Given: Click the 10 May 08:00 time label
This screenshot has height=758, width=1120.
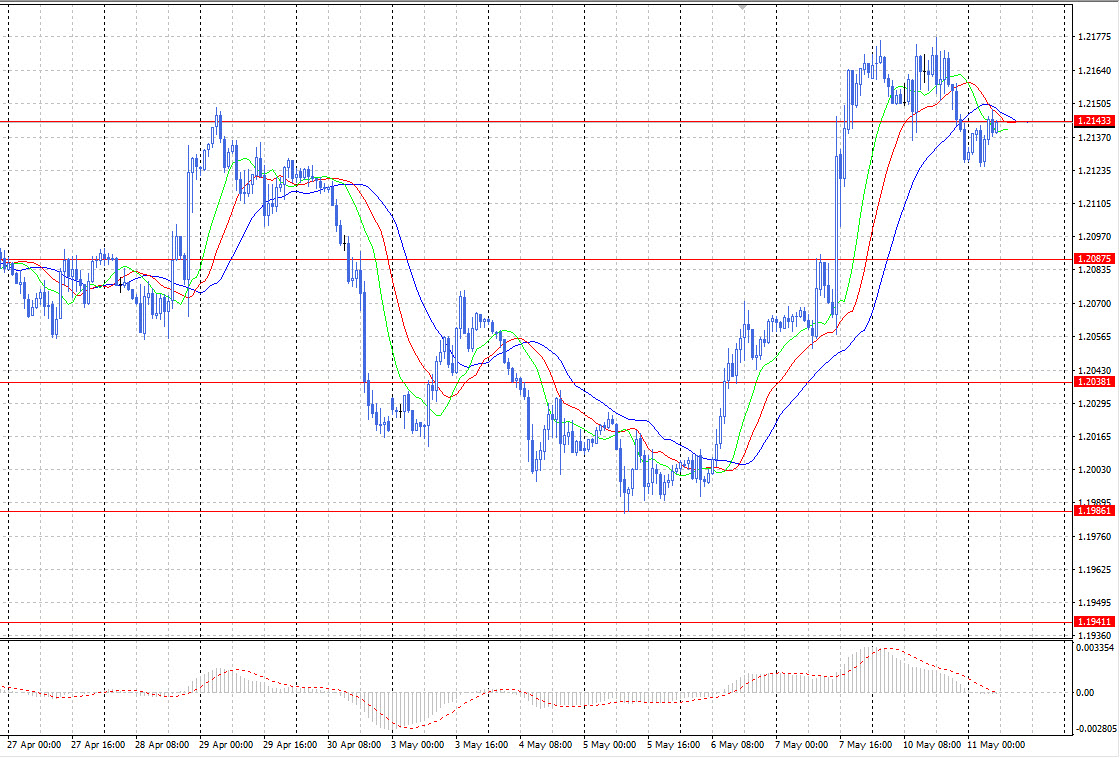Looking at the screenshot, I should click(x=931, y=744).
